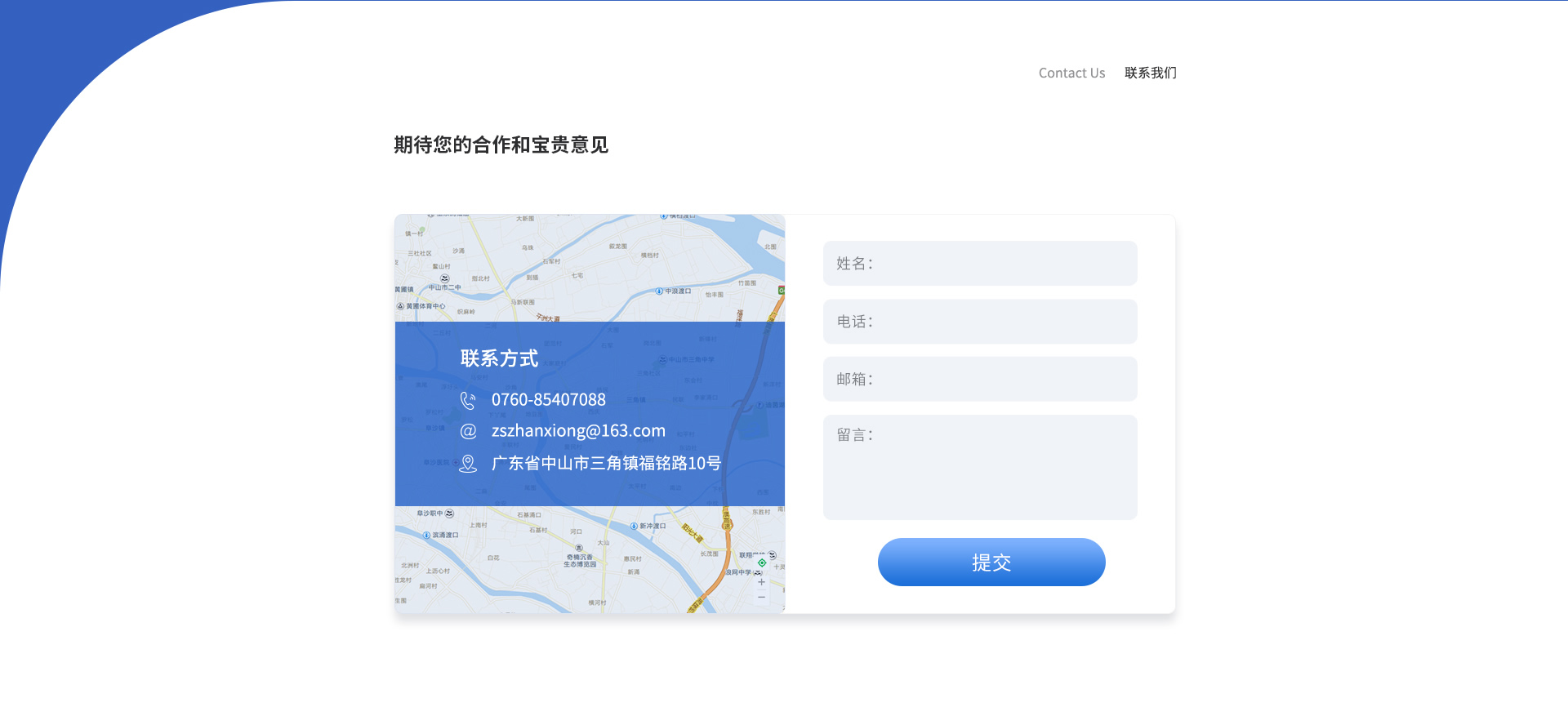This screenshot has height=716, width=1568.
Task: Click the @ email icon
Action: pyautogui.click(x=468, y=431)
